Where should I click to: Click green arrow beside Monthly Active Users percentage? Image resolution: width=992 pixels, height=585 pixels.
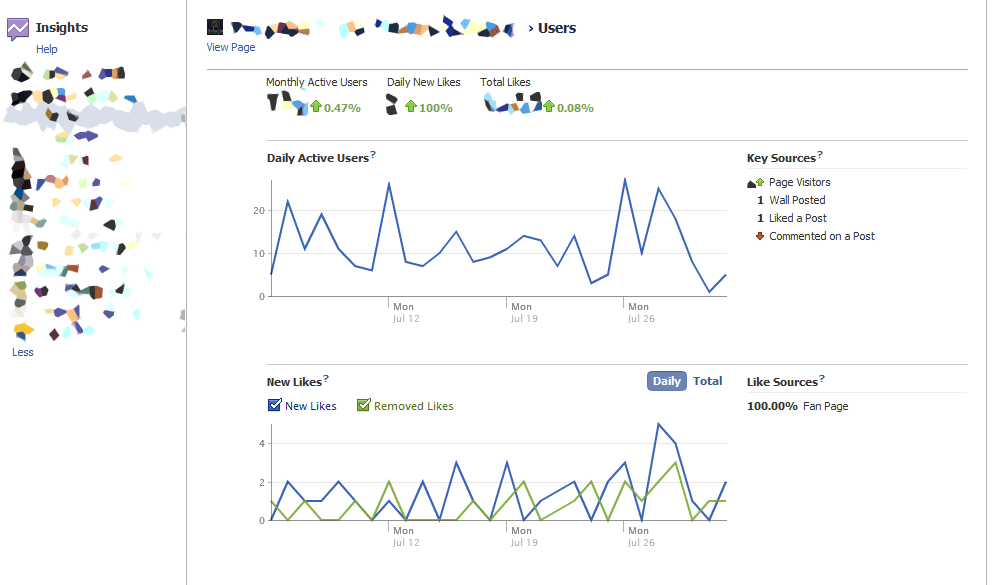tap(316, 106)
